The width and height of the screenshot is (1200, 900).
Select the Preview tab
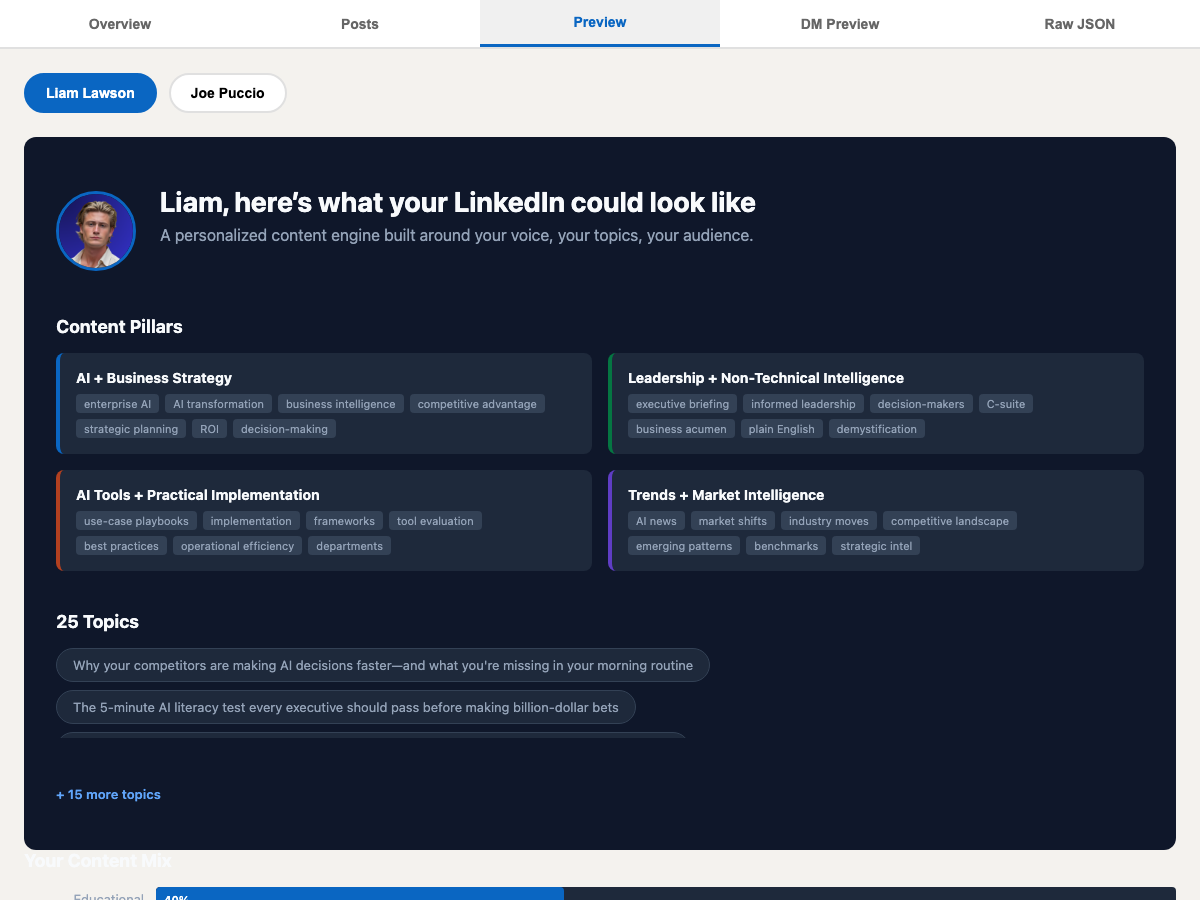pos(599,21)
